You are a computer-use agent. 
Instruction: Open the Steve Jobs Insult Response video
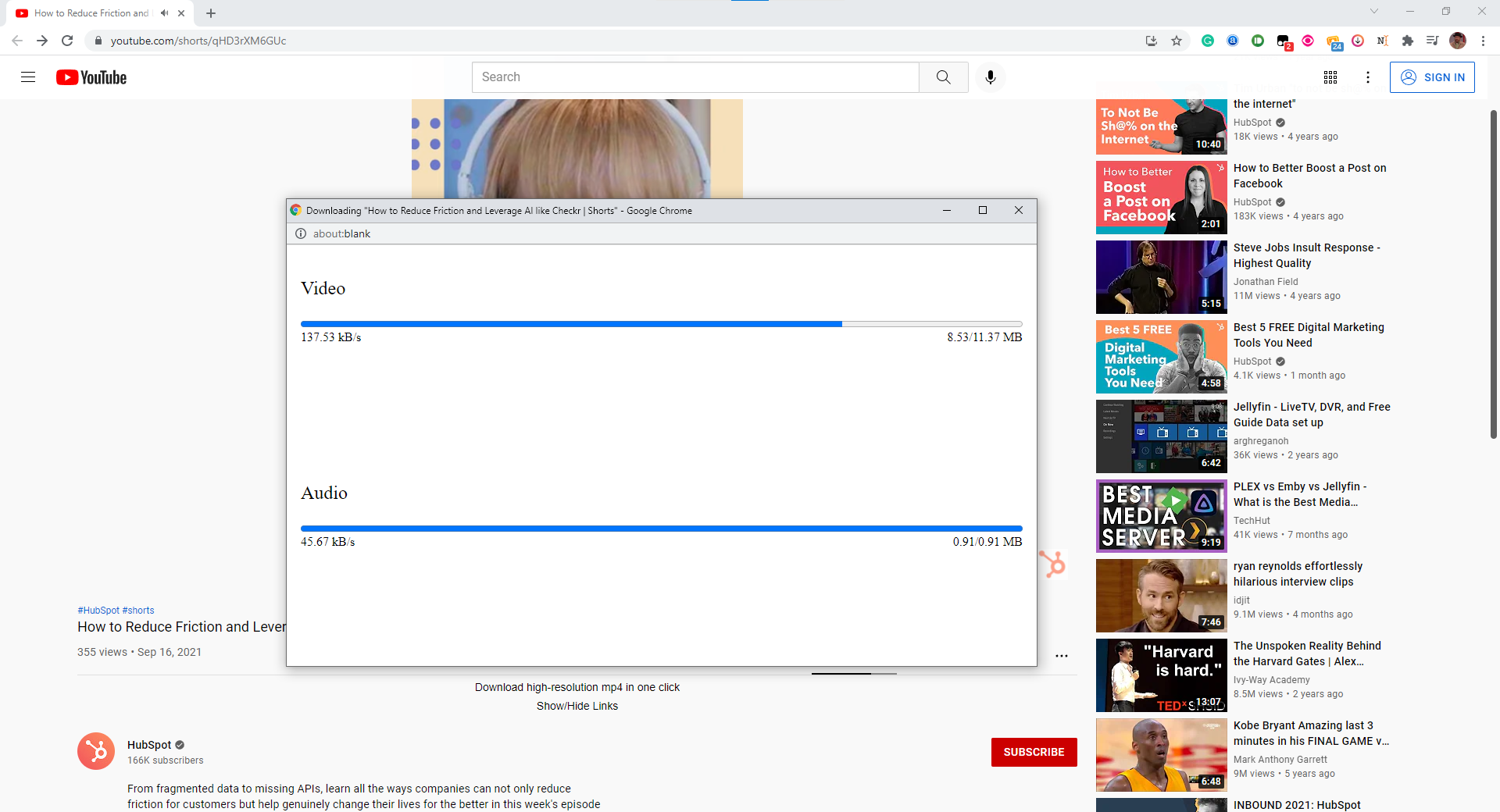pyautogui.click(x=1307, y=255)
